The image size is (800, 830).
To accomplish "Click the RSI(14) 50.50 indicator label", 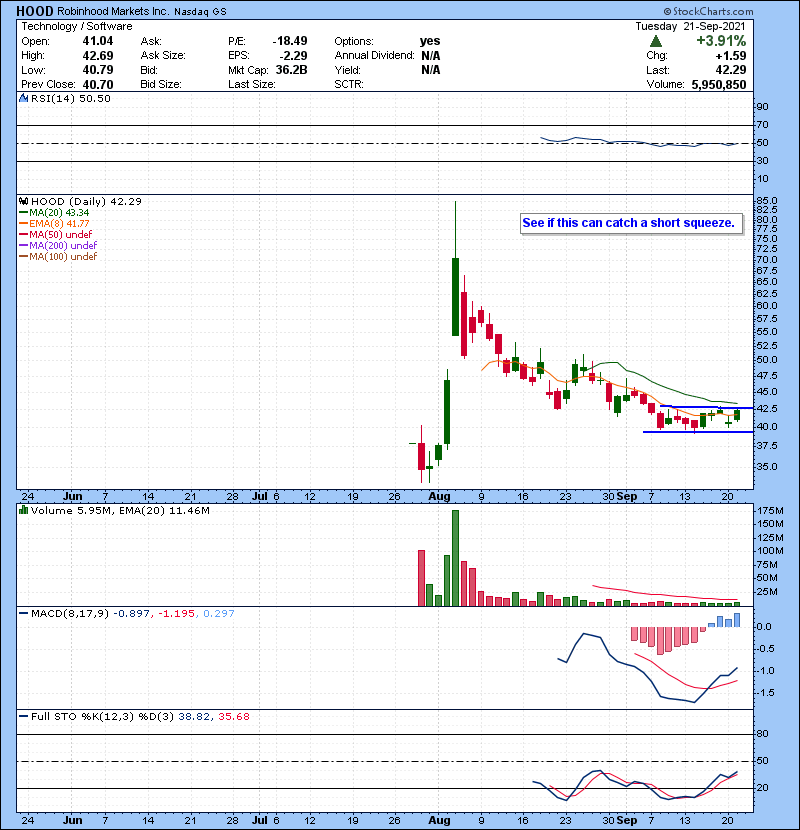I will click(x=70, y=98).
